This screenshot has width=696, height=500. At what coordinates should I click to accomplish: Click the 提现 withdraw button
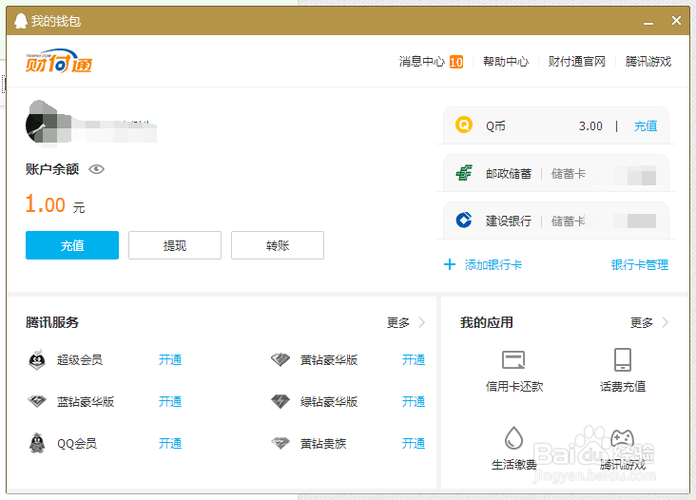[x=175, y=245]
